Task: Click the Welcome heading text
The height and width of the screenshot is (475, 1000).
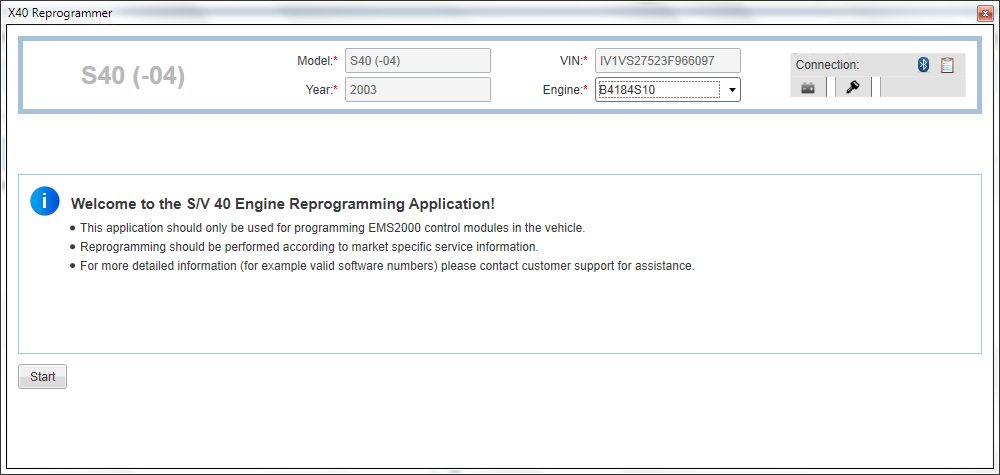Action: coord(283,204)
